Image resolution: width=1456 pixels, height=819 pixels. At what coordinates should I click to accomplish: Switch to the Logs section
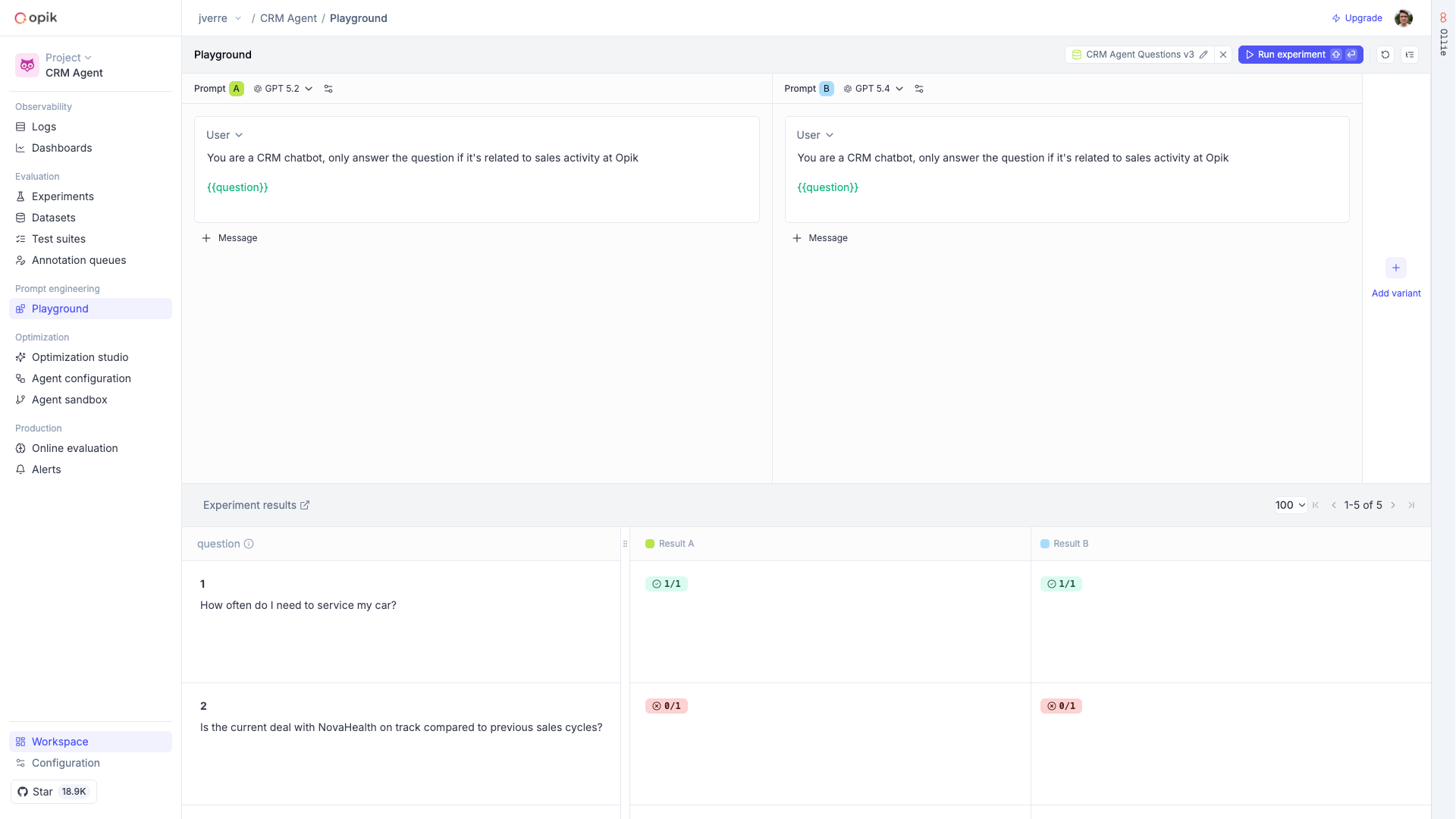click(x=44, y=127)
